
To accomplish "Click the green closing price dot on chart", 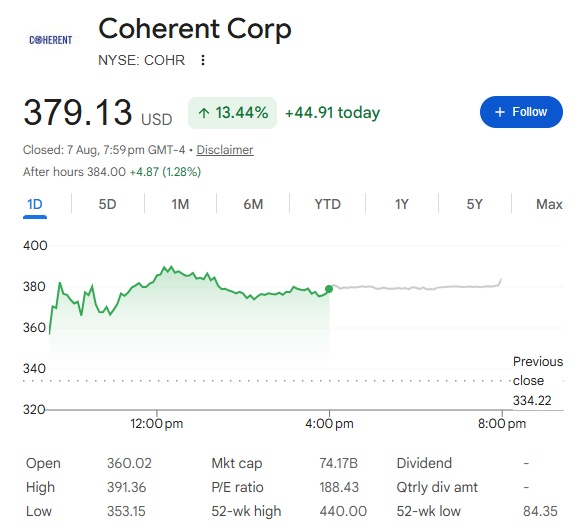I will point(329,289).
